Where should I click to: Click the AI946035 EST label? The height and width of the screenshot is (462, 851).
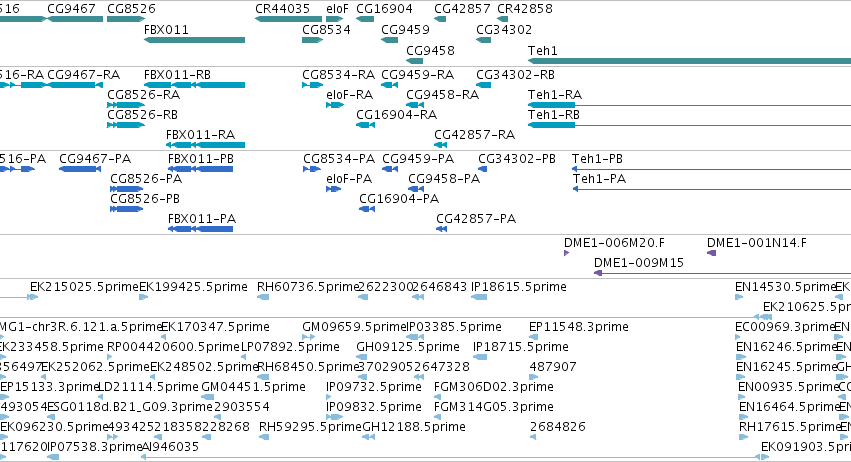click(170, 448)
